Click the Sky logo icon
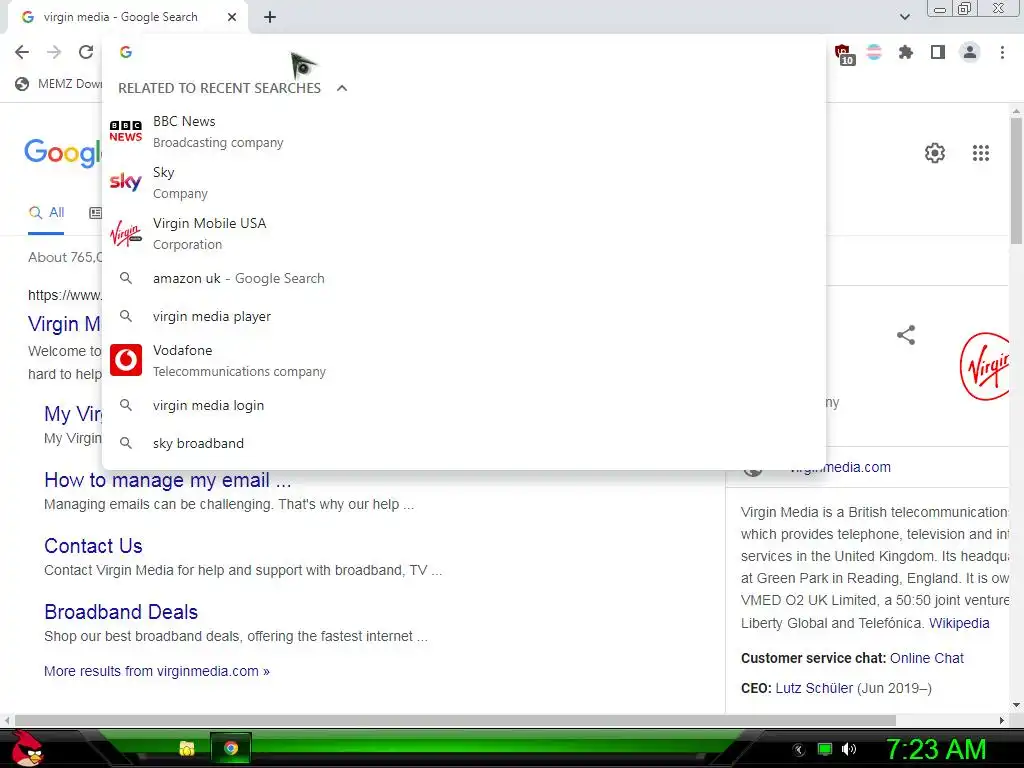 pos(125,182)
